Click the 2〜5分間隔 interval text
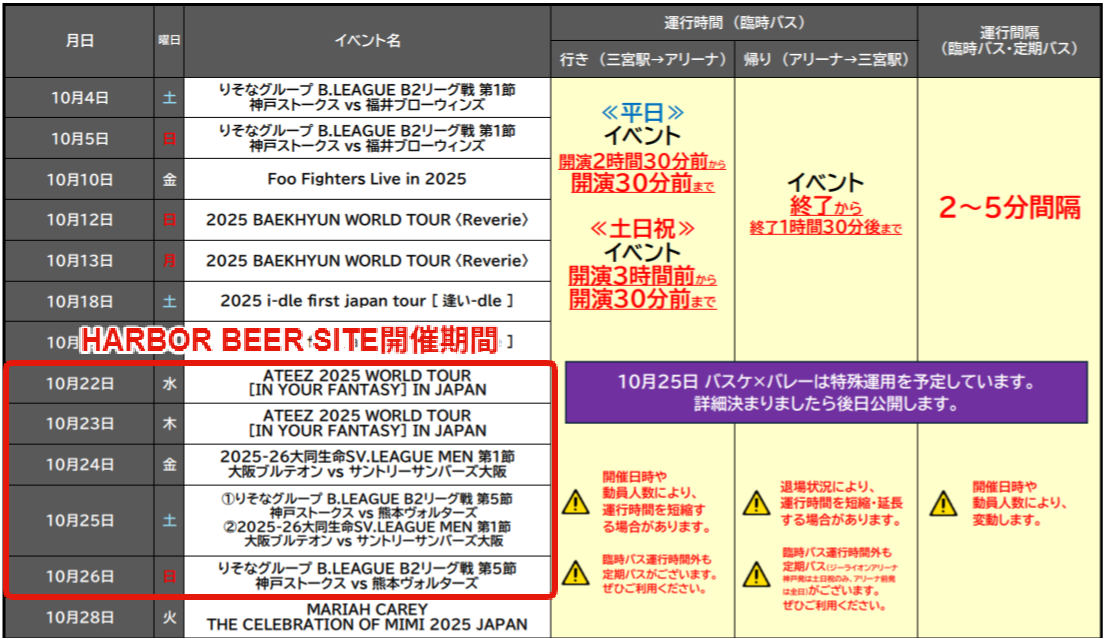 tap(1010, 207)
